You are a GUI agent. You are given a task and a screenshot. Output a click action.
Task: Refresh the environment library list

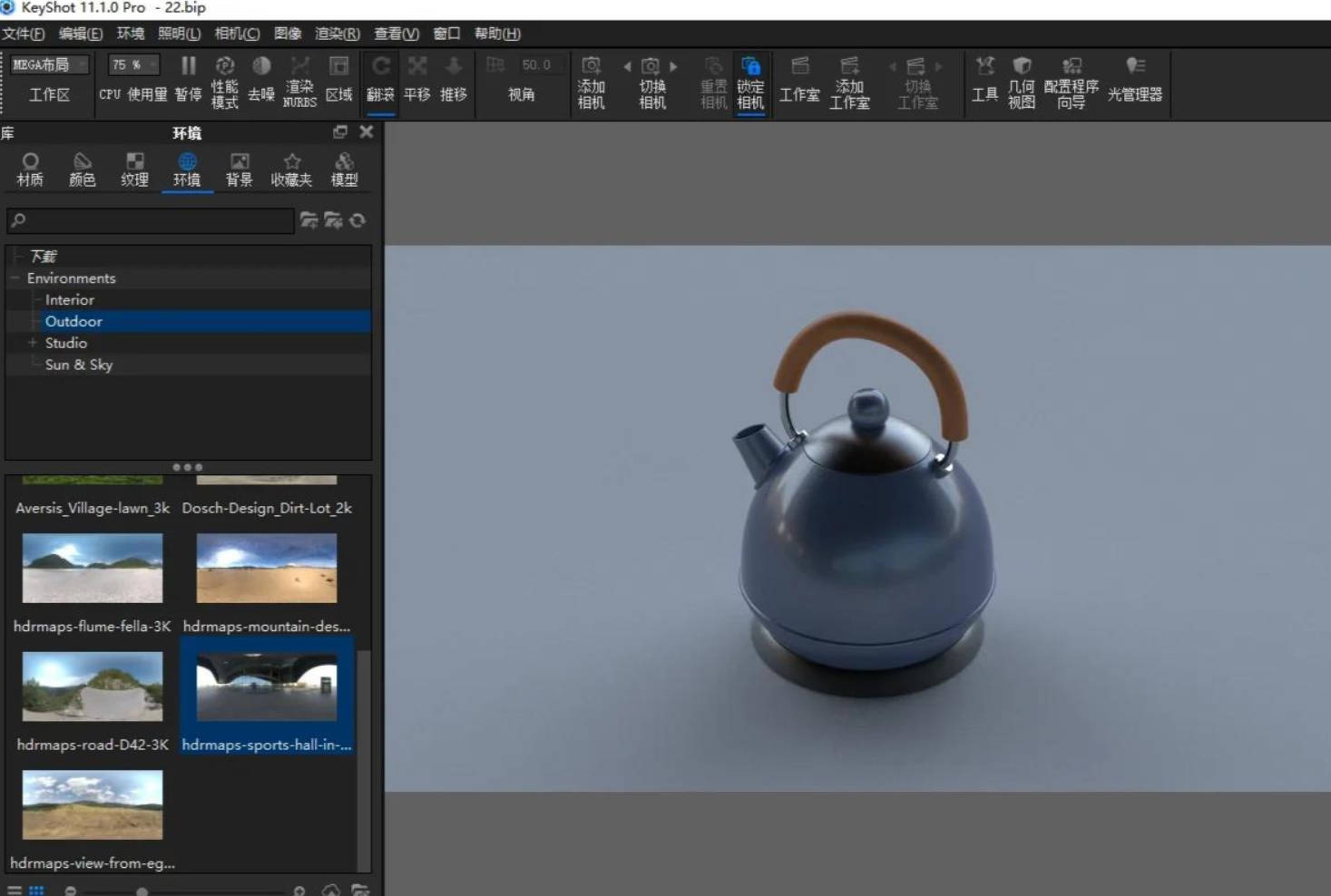coord(358,220)
